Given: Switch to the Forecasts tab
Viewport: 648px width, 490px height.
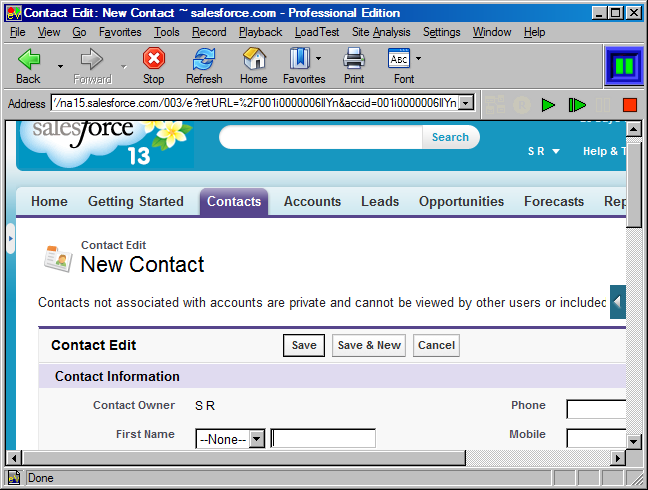Looking at the screenshot, I should pyautogui.click(x=554, y=201).
